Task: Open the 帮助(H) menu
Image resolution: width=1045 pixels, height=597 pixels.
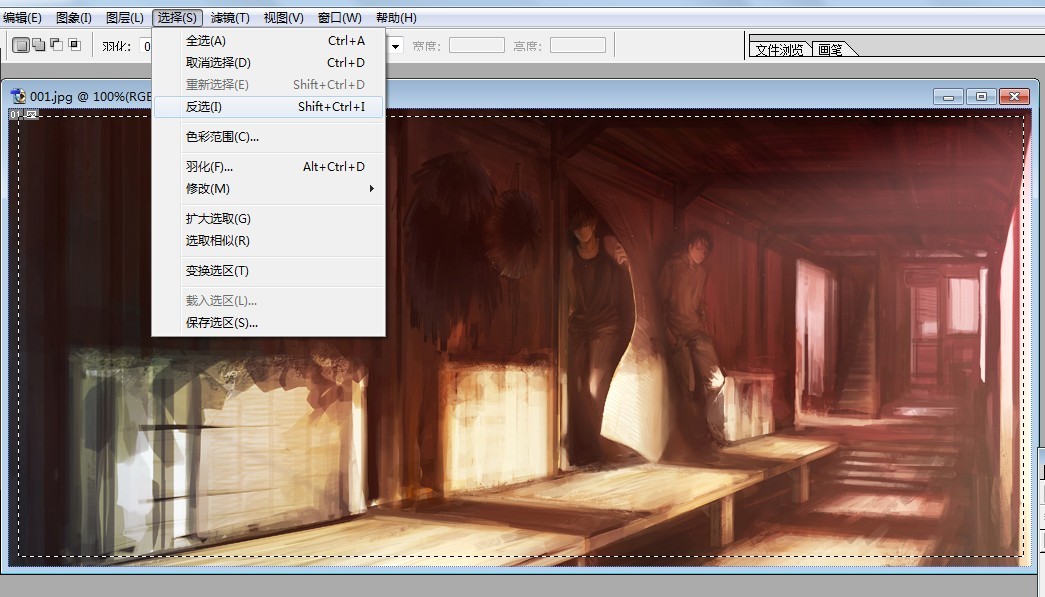Action: pos(396,18)
